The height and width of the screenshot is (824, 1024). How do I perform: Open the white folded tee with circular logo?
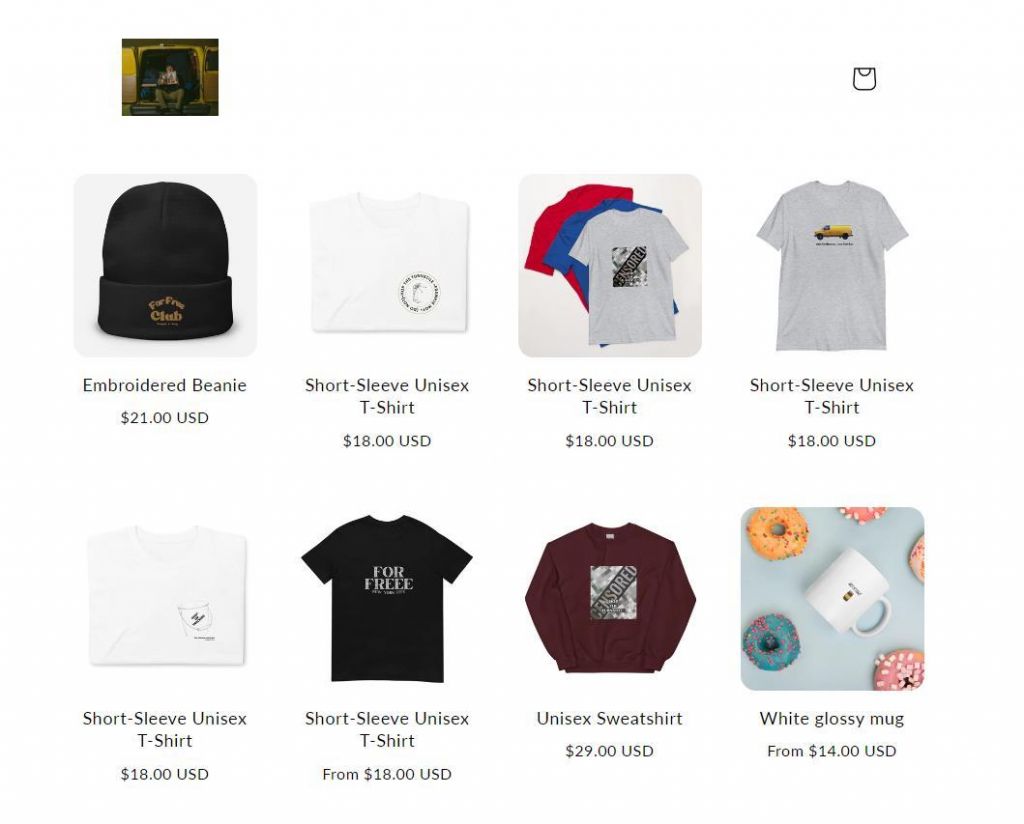[387, 265]
